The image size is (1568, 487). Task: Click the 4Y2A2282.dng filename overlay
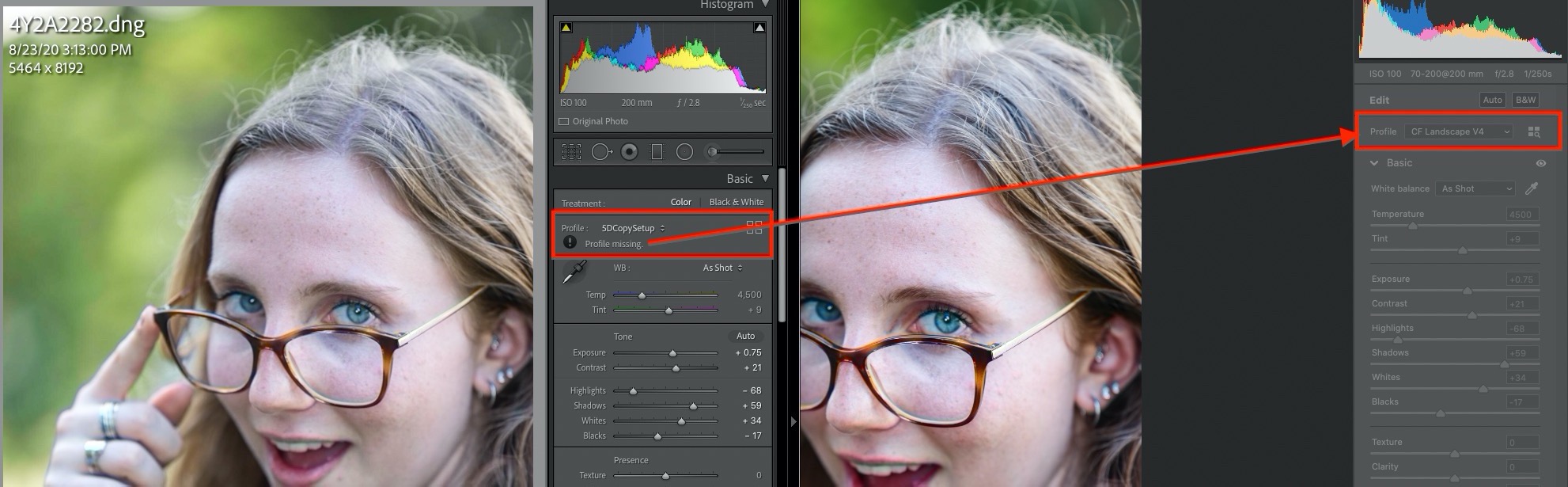pyautogui.click(x=77, y=25)
